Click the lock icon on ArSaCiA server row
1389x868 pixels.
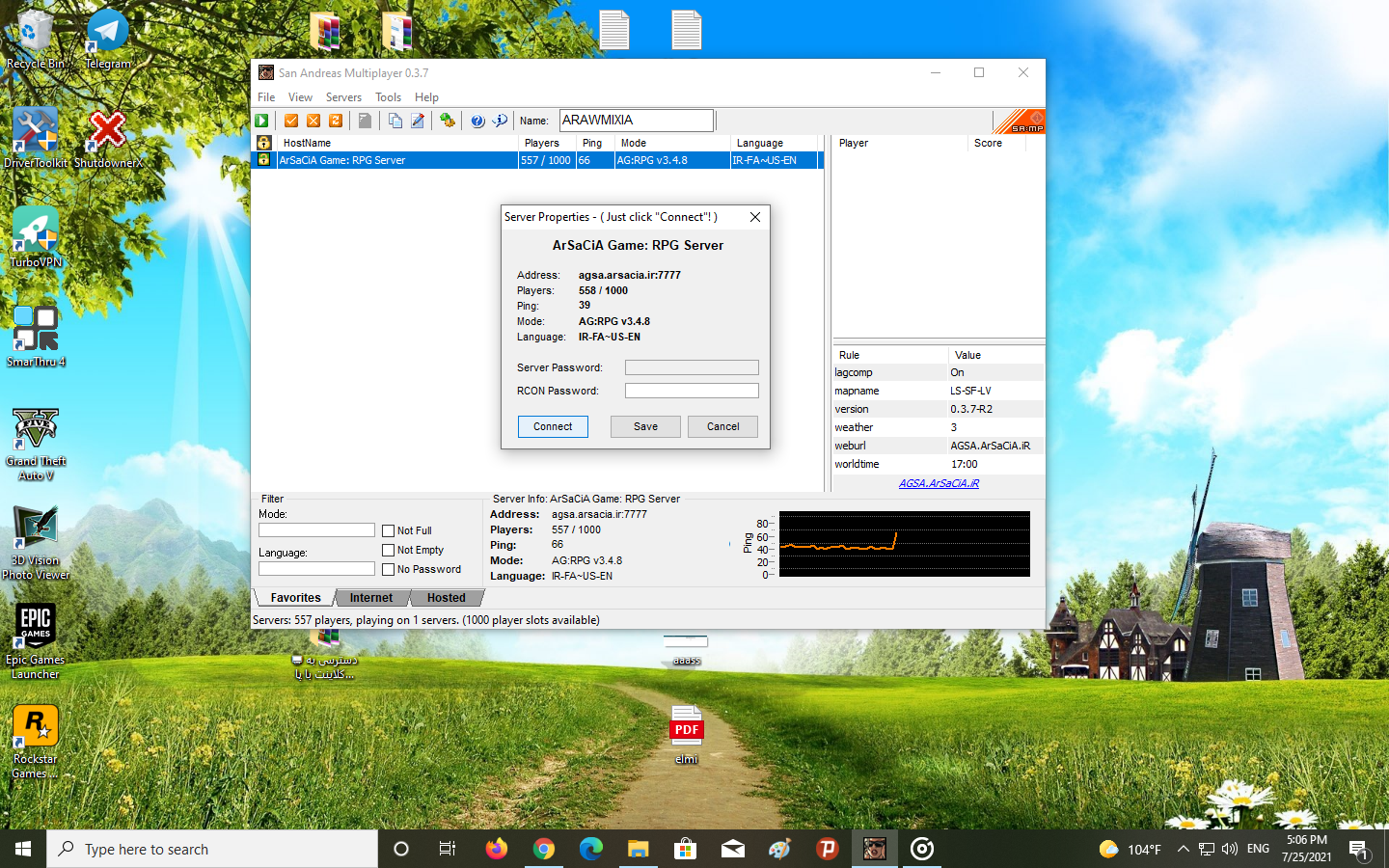[263, 160]
